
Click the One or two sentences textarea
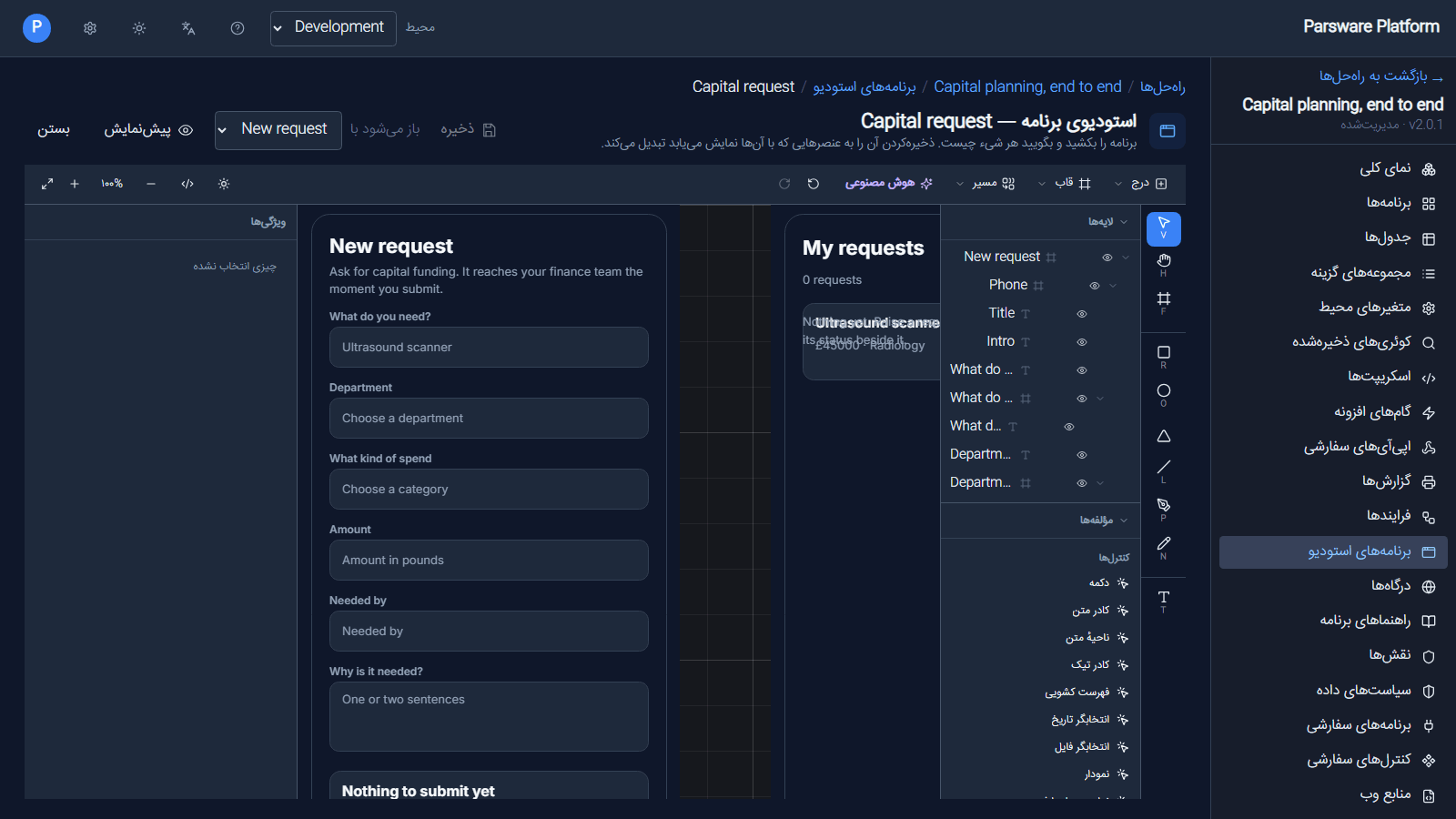pos(489,717)
